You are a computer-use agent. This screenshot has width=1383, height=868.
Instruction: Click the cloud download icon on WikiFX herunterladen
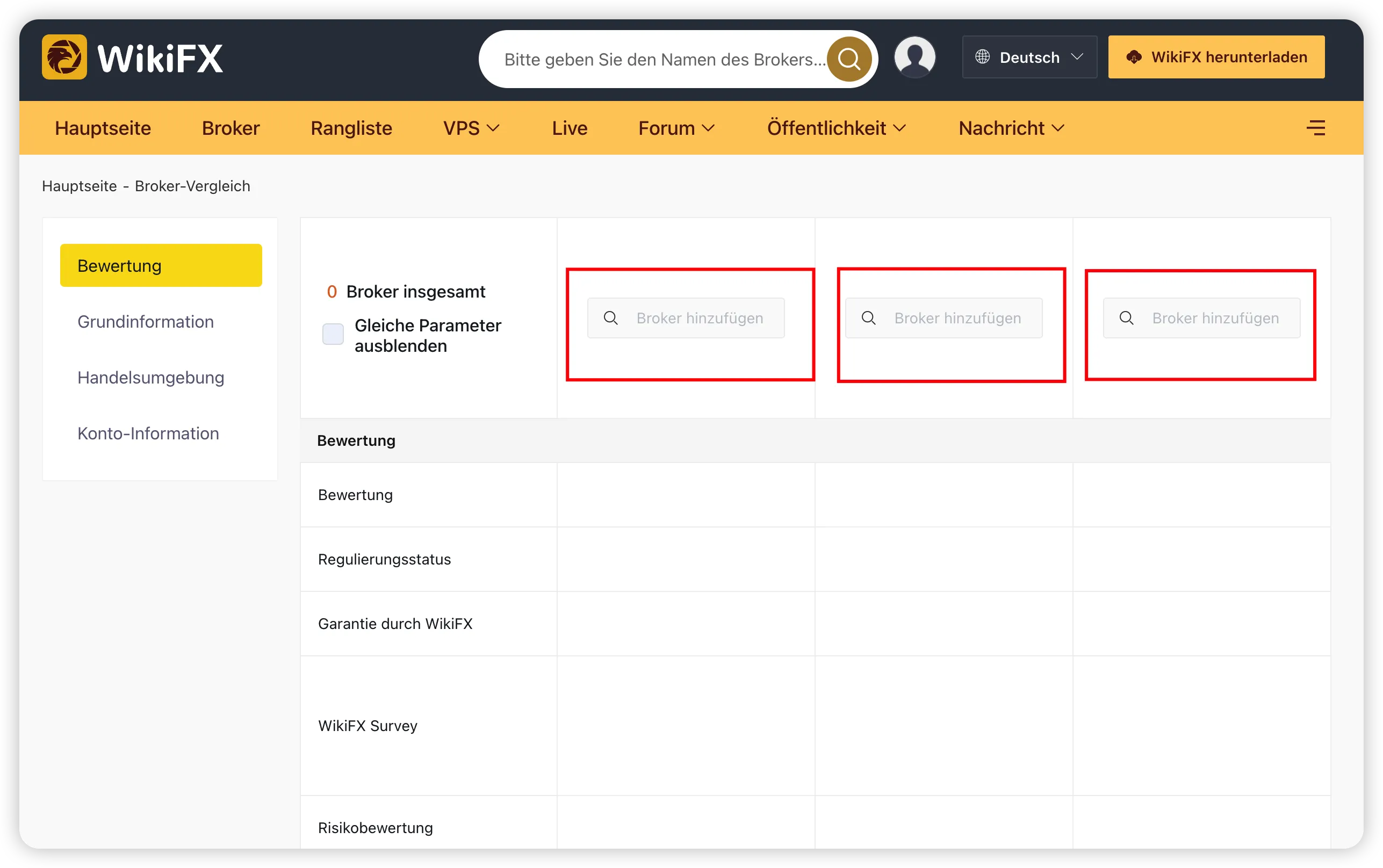click(1133, 57)
